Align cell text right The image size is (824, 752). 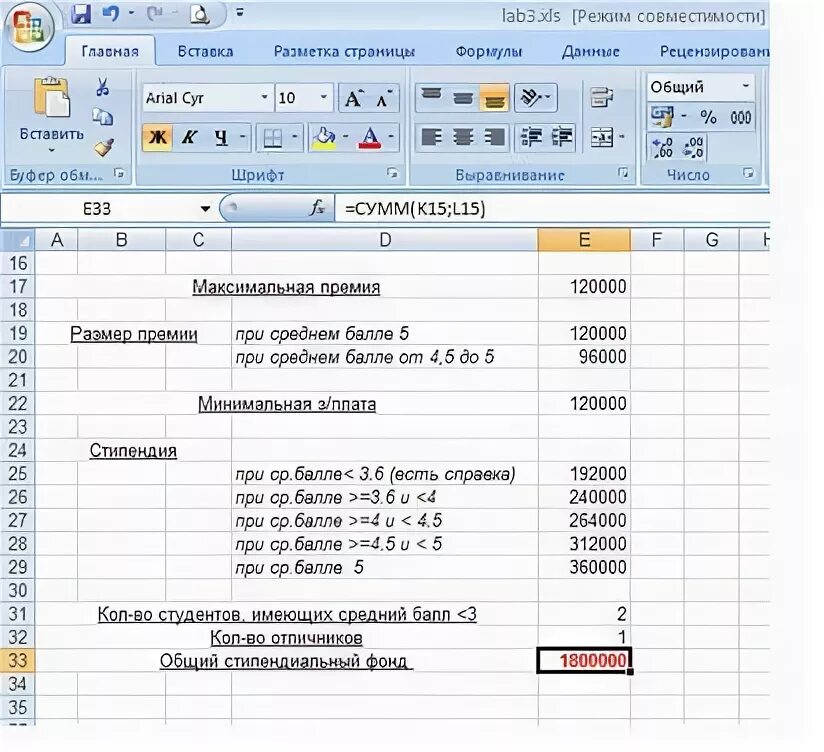(494, 137)
